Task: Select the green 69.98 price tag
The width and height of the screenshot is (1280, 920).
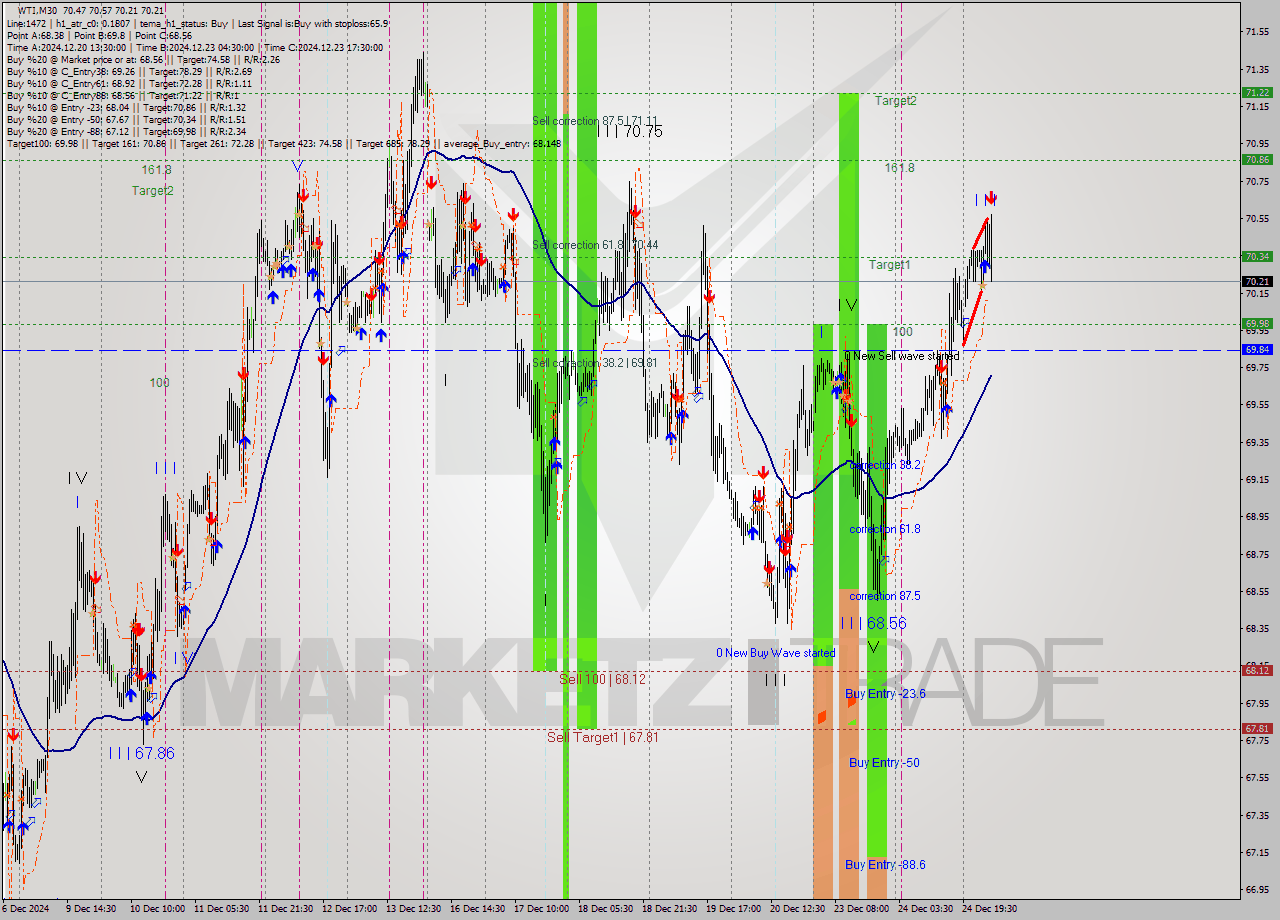Action: (x=1257, y=323)
